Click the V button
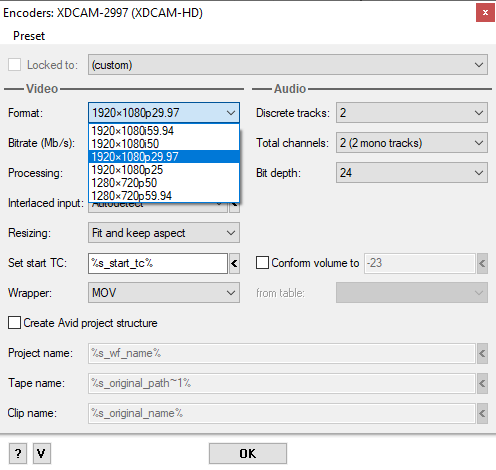Viewport: 496px width, 470px height. 42,453
